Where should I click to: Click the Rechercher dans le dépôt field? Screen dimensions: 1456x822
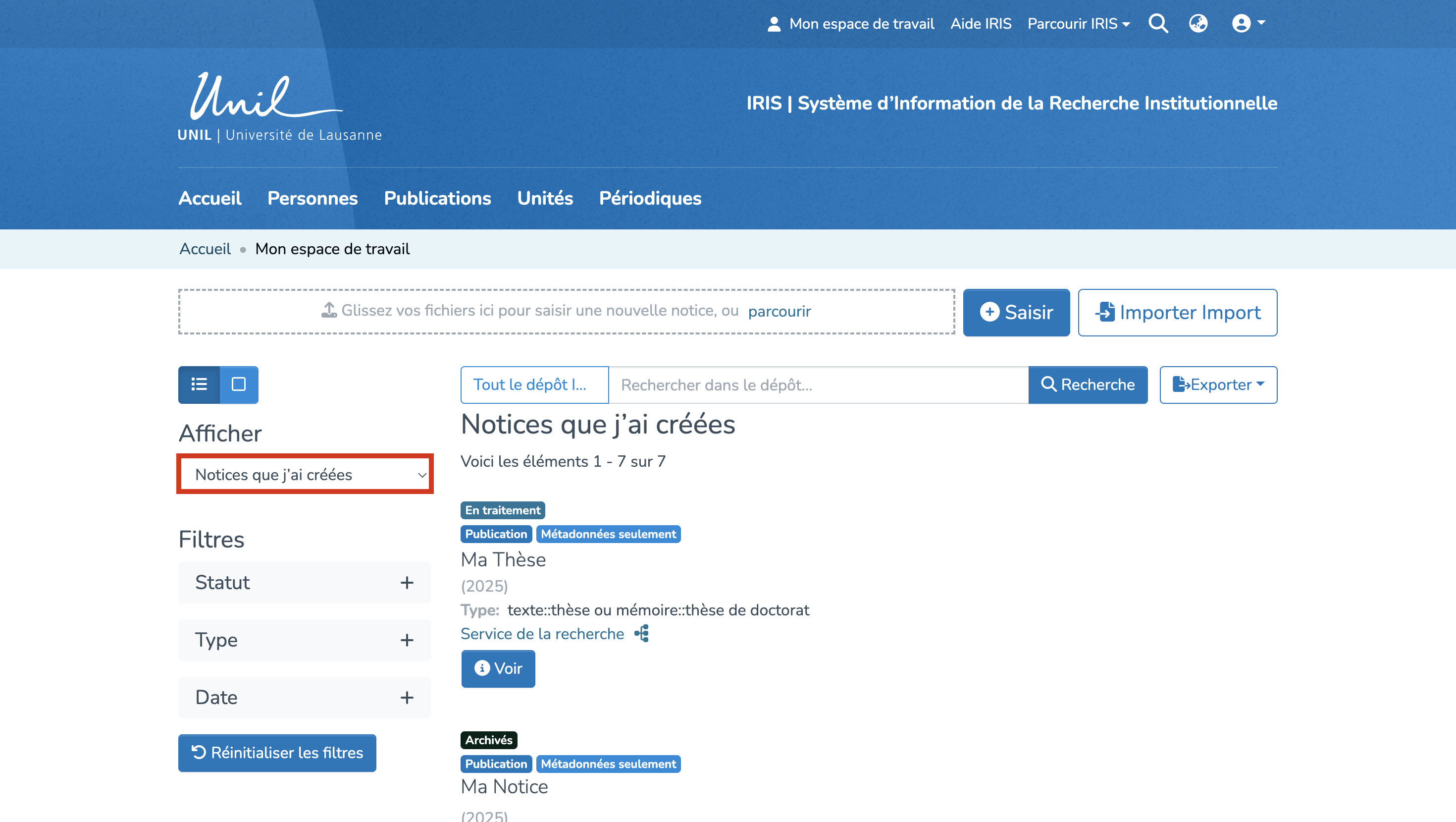818,384
